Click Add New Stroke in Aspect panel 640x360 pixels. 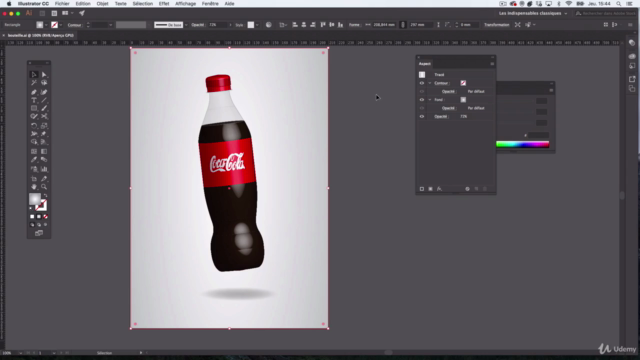[422, 189]
